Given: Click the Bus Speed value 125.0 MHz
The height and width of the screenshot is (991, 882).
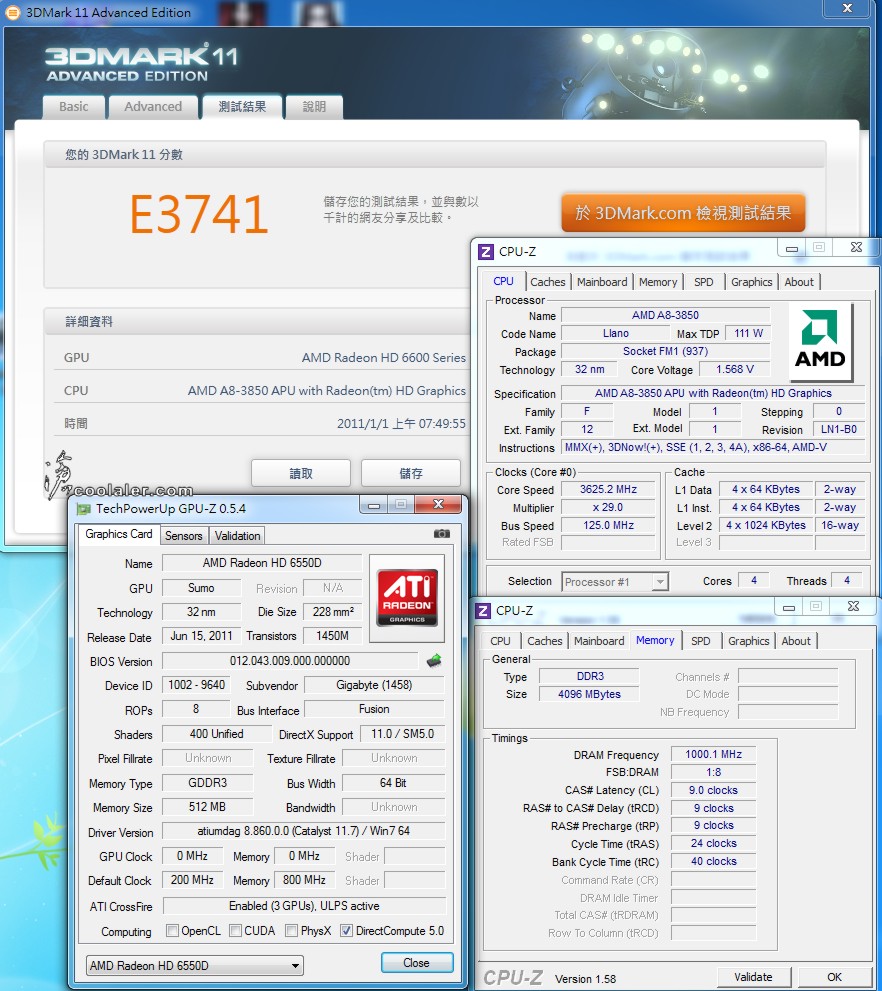Looking at the screenshot, I should click(x=608, y=525).
